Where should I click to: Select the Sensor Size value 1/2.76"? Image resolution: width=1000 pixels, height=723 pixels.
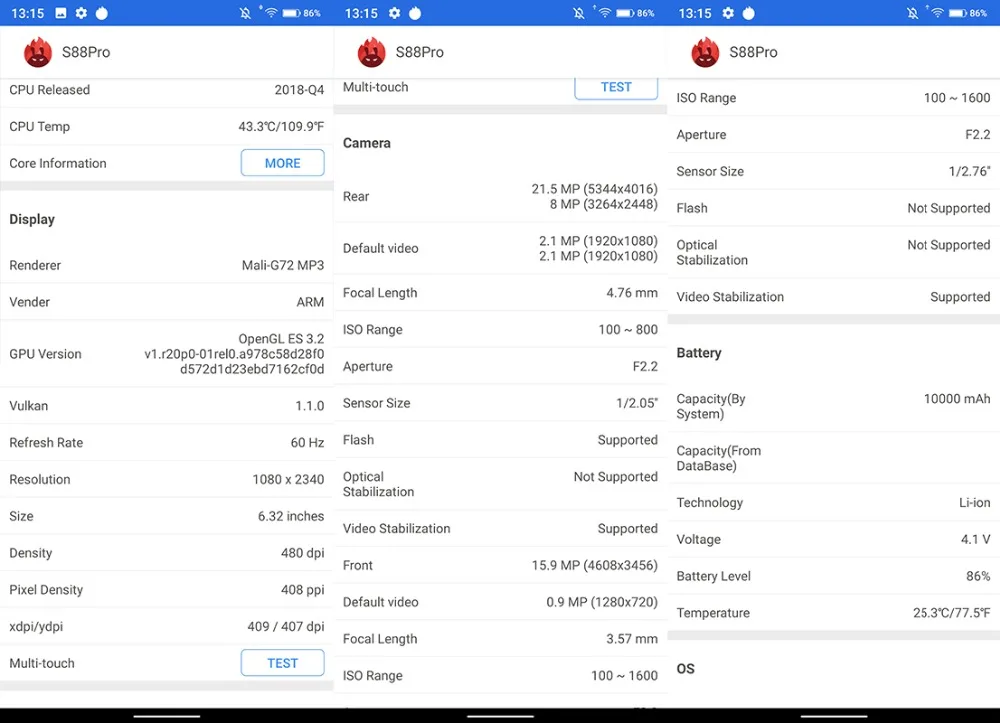[969, 172]
